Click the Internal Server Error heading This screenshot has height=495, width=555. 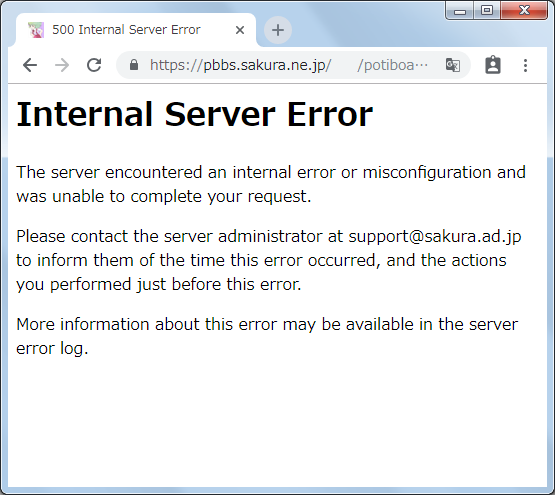pyautogui.click(x=194, y=114)
